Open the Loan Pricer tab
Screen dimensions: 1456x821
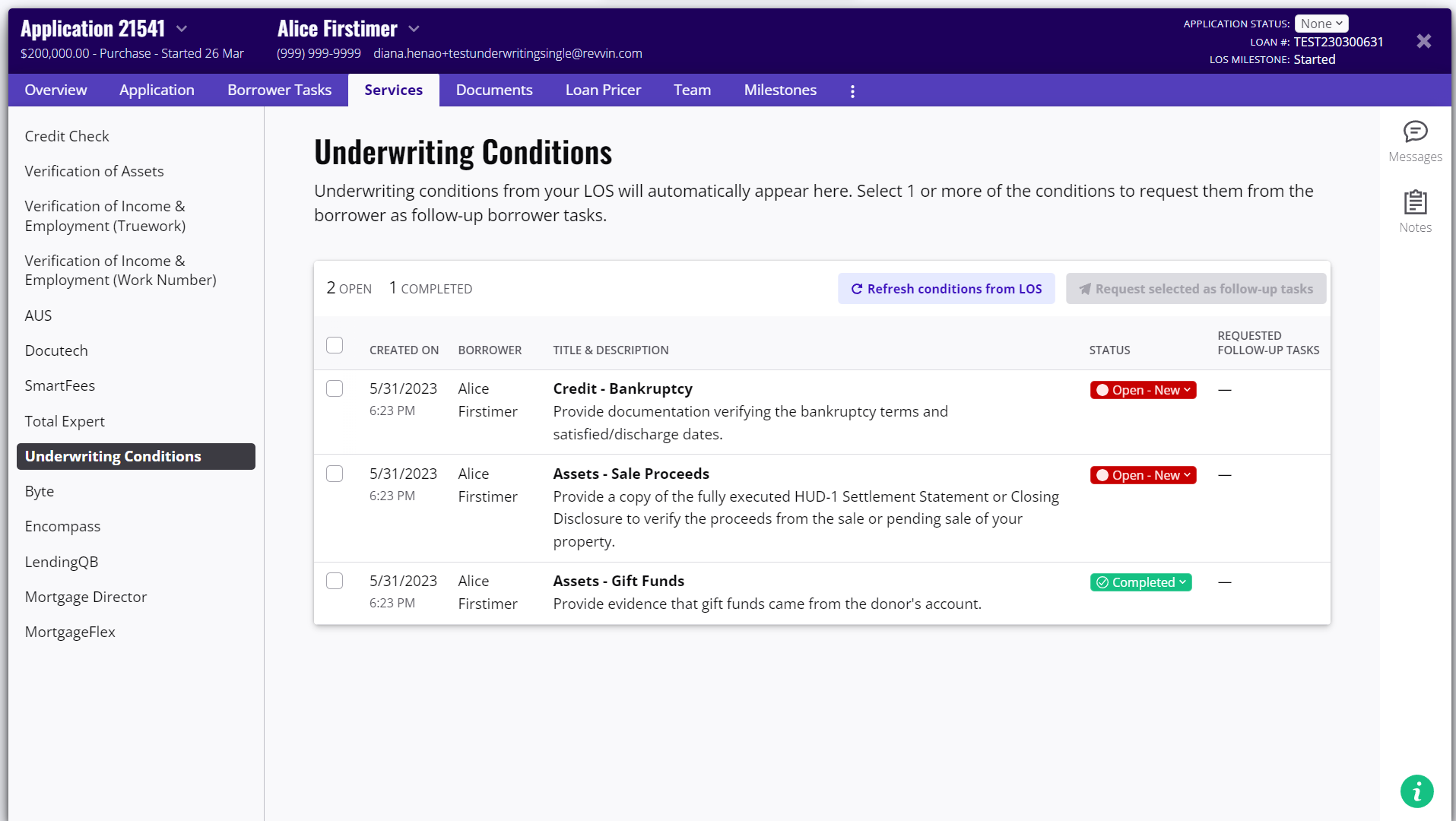(603, 90)
